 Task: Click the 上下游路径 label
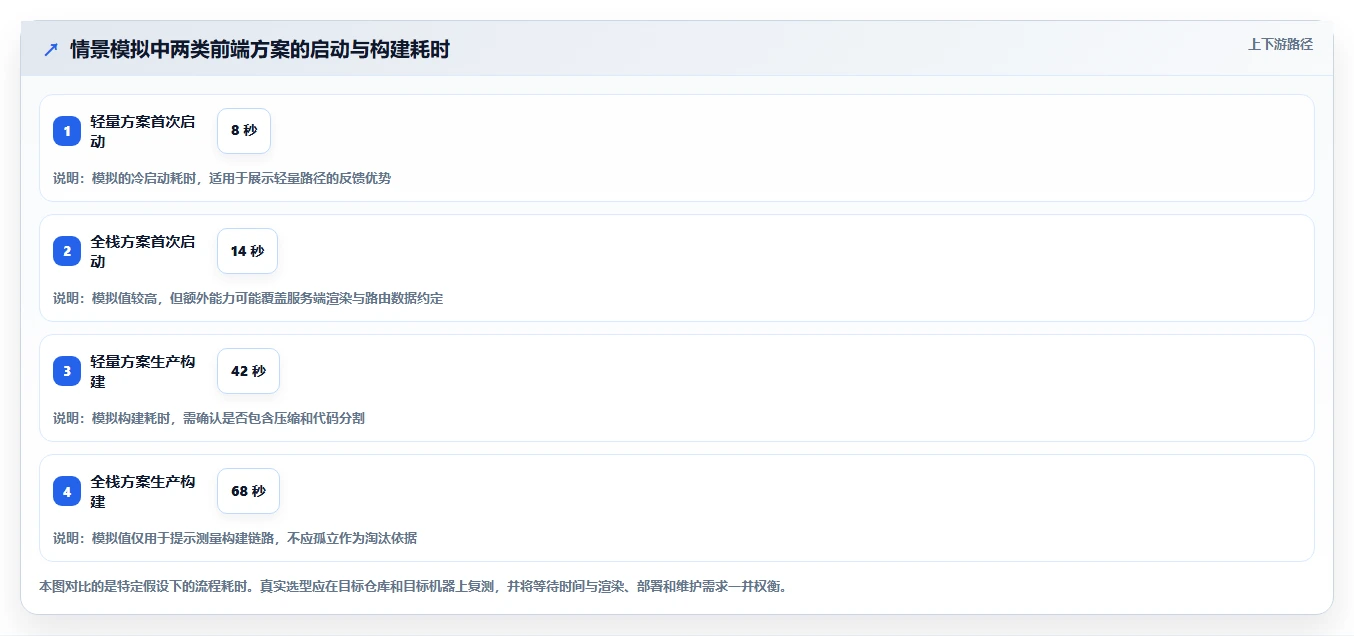click(x=1280, y=44)
